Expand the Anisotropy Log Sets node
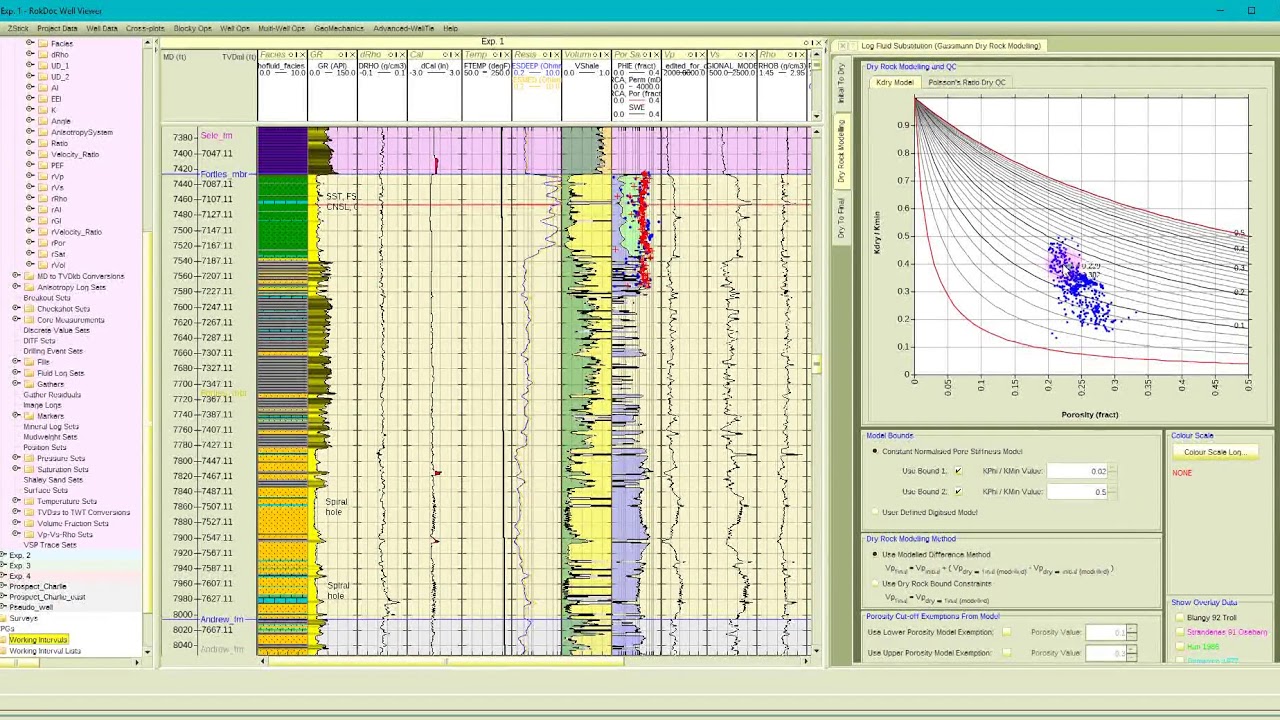The width and height of the screenshot is (1280, 720). click(x=16, y=287)
